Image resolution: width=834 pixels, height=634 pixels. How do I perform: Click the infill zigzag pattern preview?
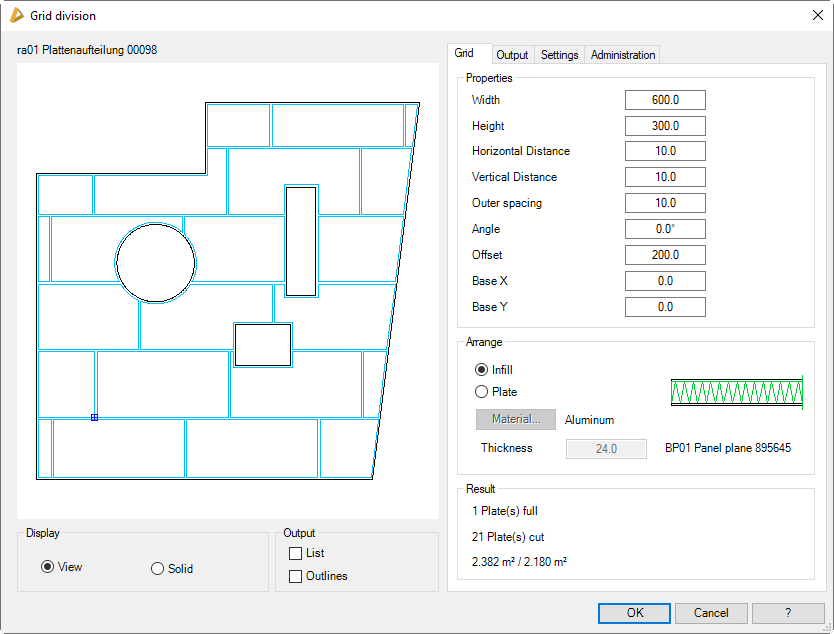737,392
